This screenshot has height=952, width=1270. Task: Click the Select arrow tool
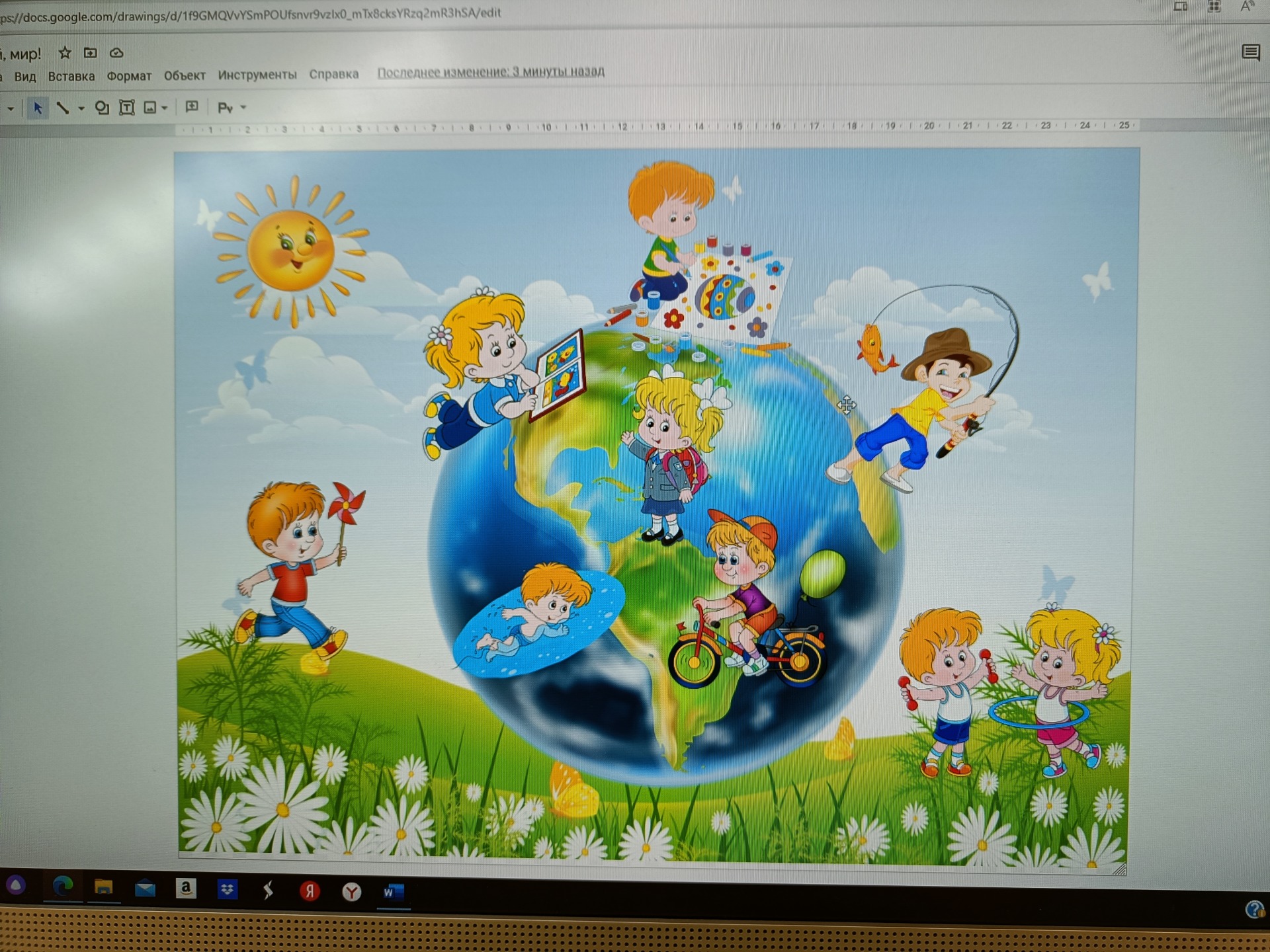[x=38, y=108]
